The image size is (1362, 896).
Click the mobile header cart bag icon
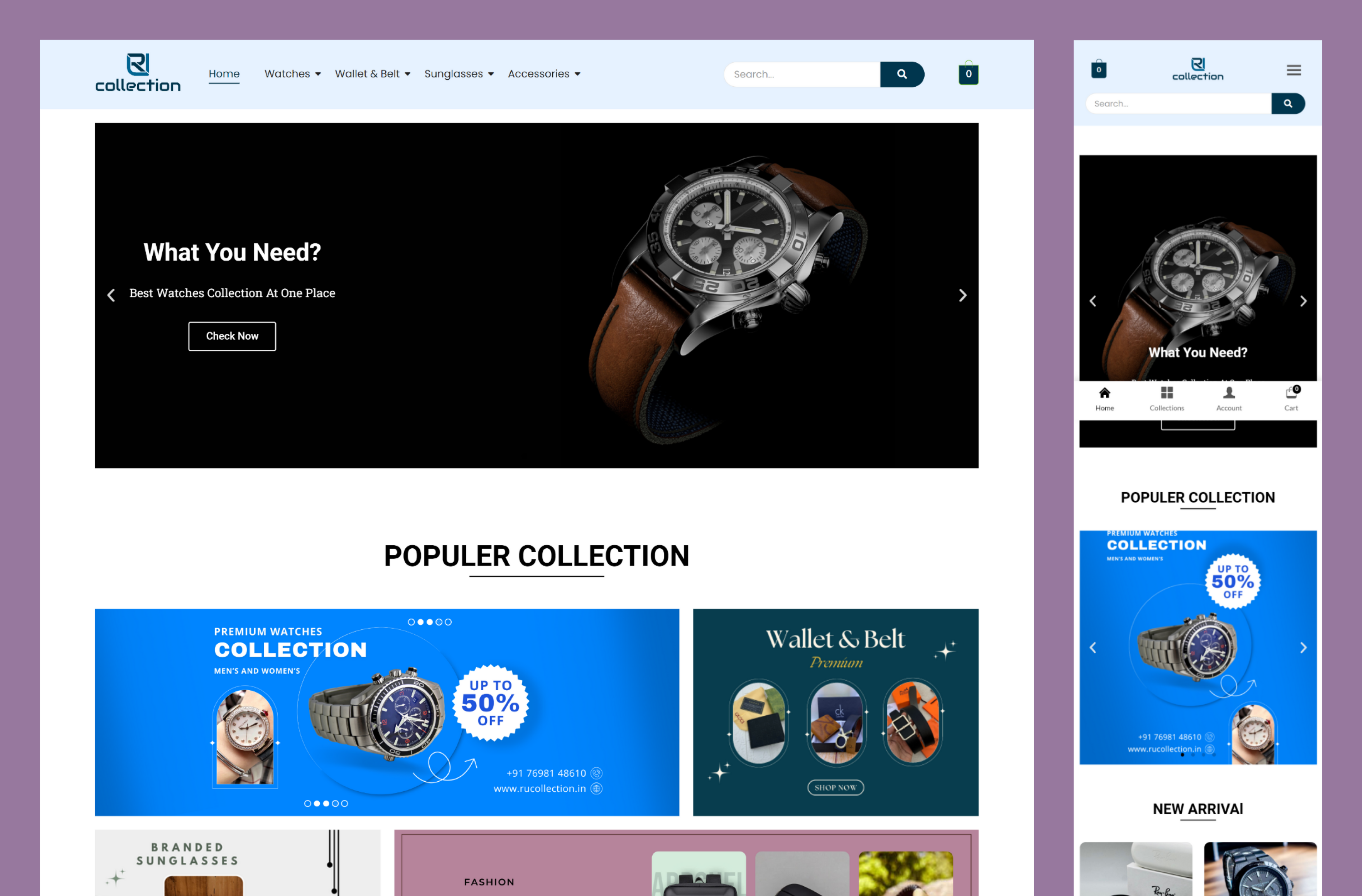[x=1098, y=69]
